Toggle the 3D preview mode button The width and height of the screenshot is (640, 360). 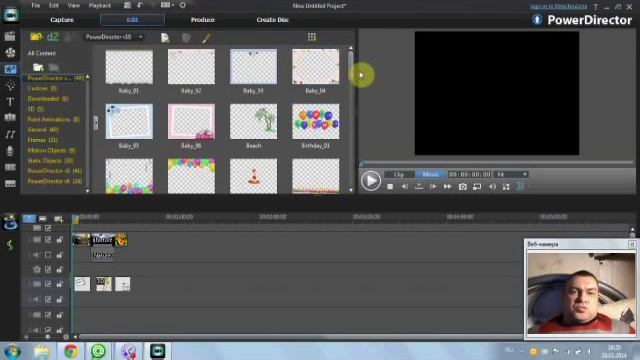[x=520, y=187]
